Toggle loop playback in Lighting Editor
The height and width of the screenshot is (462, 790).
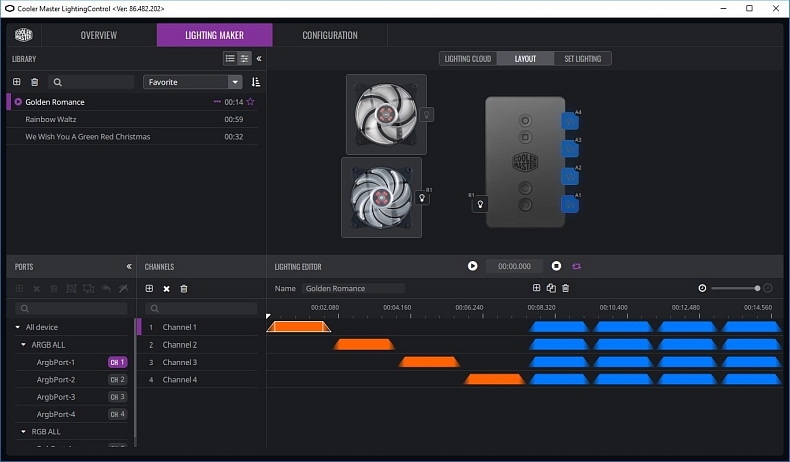pyautogui.click(x=576, y=266)
